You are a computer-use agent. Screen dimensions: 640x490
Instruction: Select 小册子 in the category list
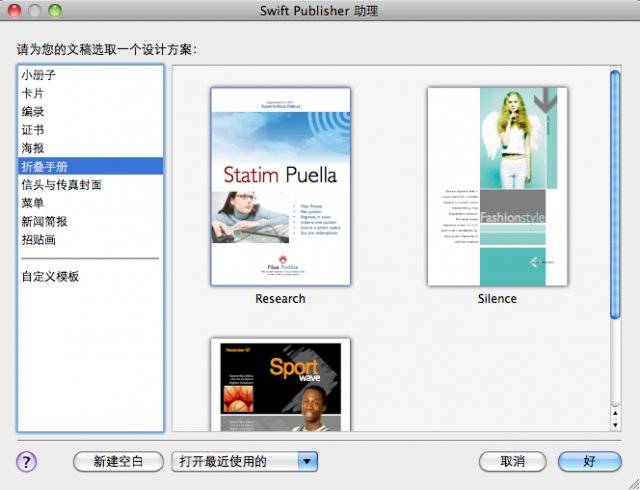coord(38,76)
